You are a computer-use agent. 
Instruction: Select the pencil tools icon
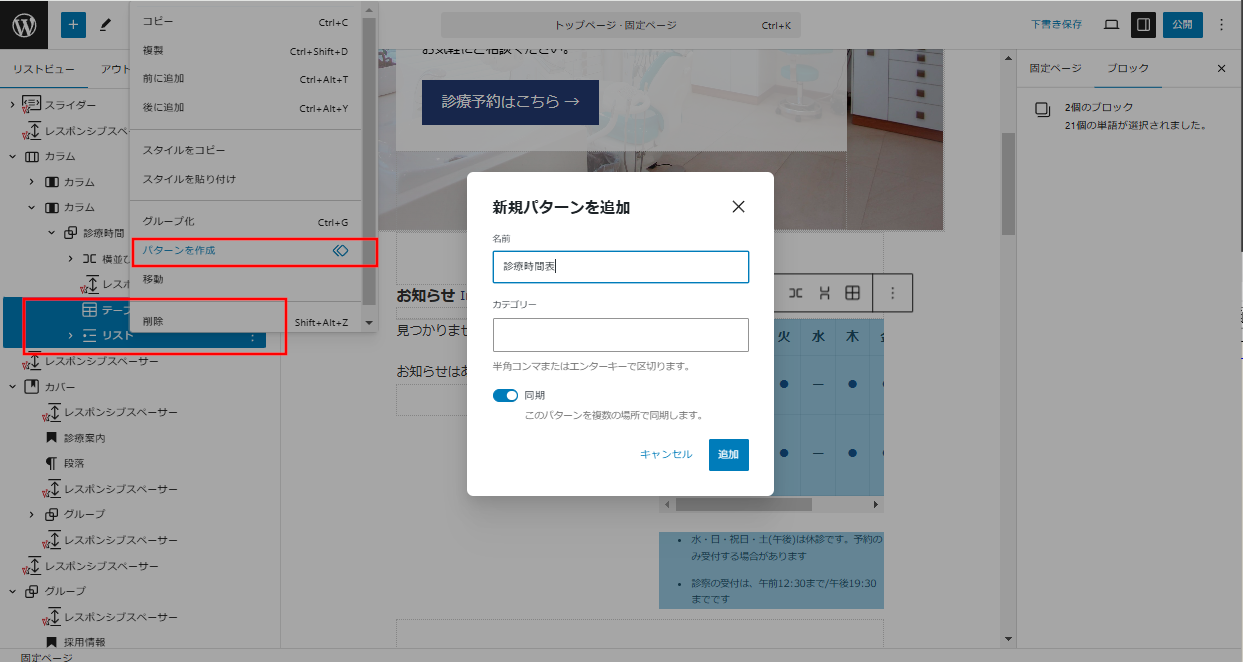(x=105, y=25)
